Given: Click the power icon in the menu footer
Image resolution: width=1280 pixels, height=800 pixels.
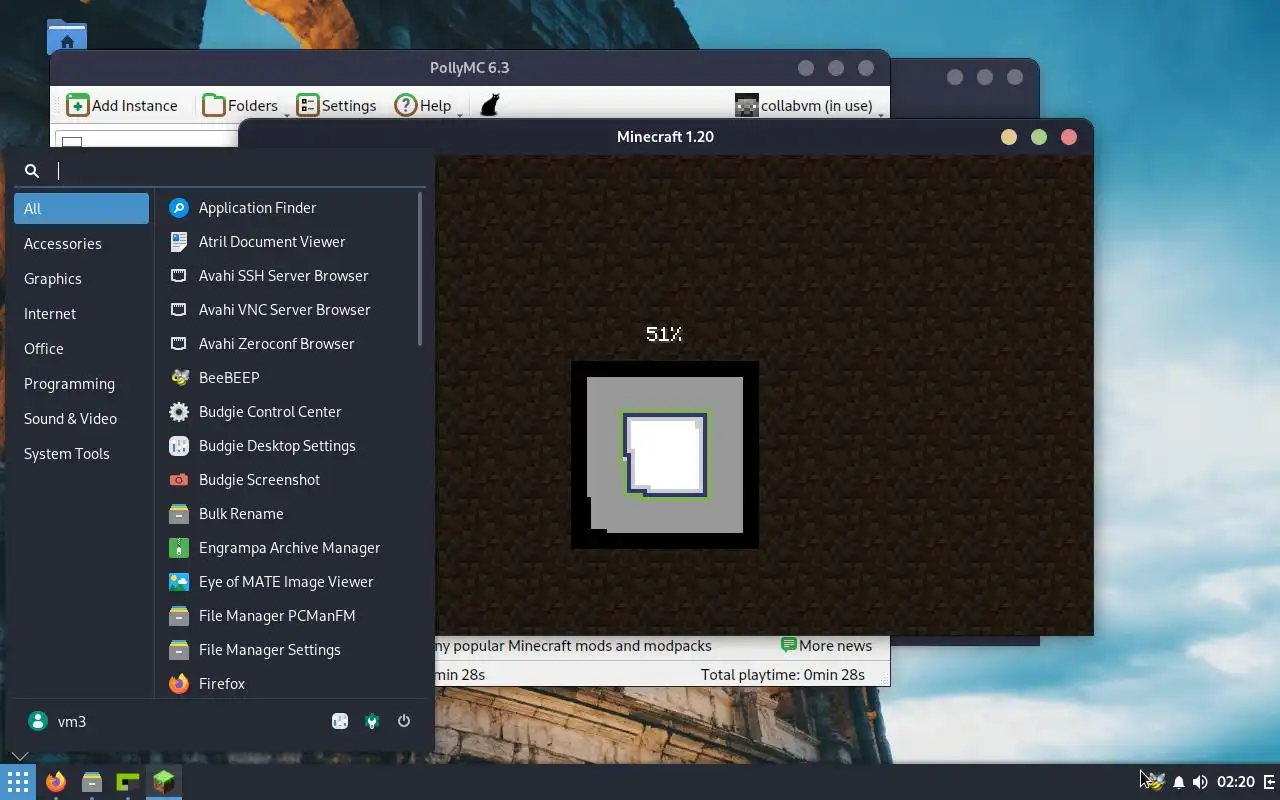Looking at the screenshot, I should pos(404,721).
